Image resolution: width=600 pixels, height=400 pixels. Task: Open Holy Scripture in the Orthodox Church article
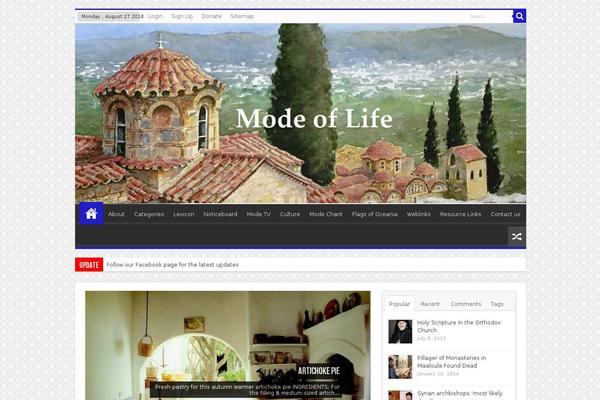click(459, 326)
